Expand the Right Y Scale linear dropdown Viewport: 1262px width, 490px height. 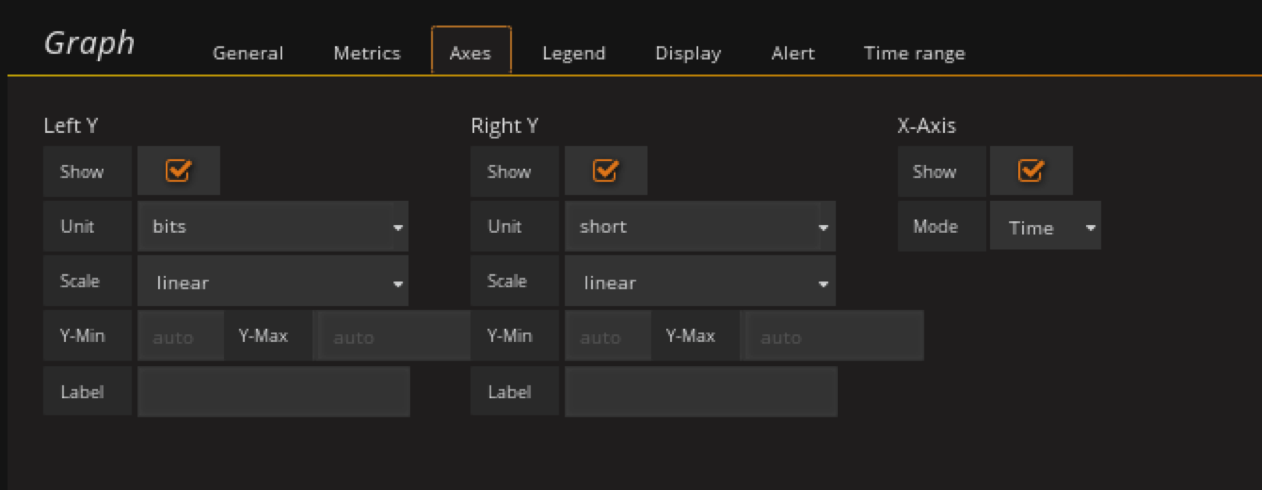point(700,283)
